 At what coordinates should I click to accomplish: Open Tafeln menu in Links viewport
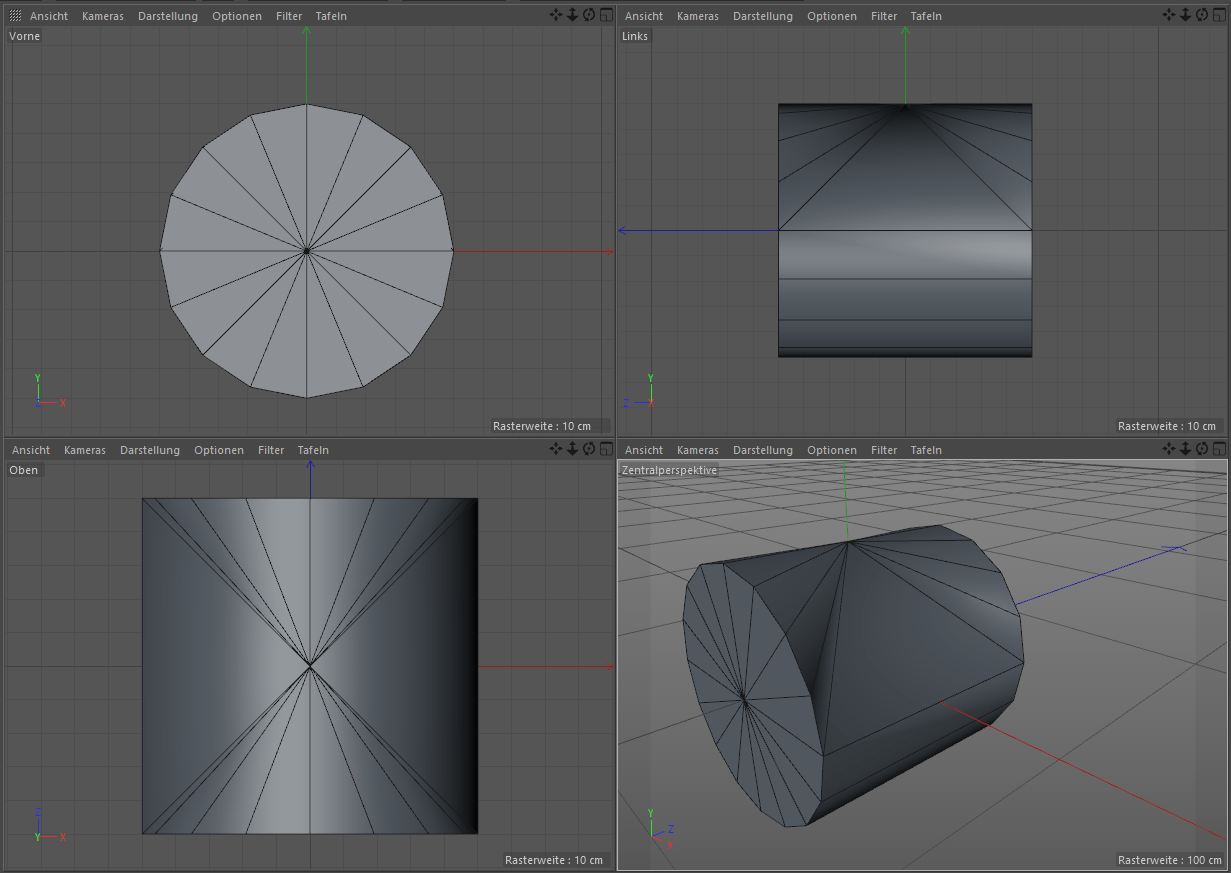coord(926,16)
